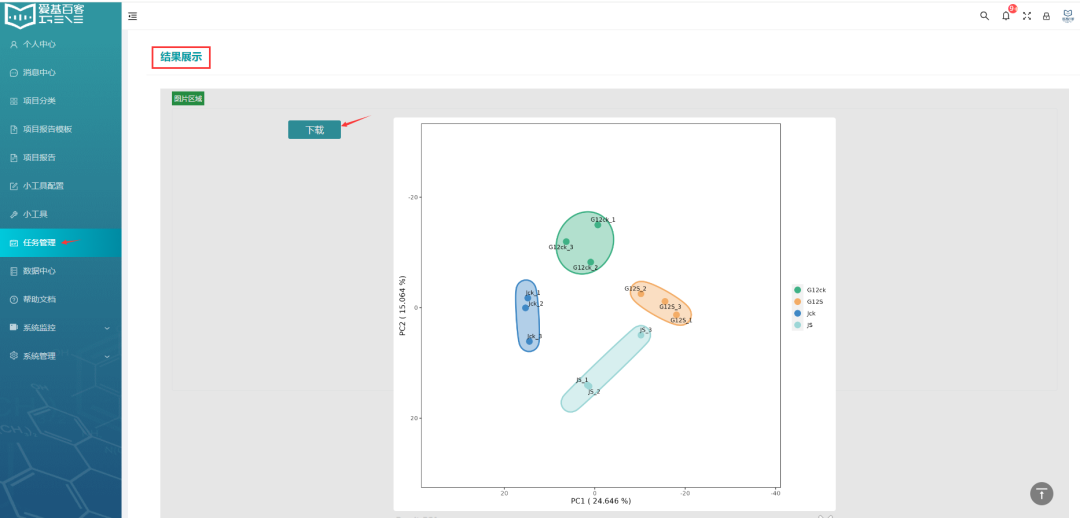Click the 小工具 wrench icon
Image resolution: width=1080 pixels, height=518 pixels.
14,214
